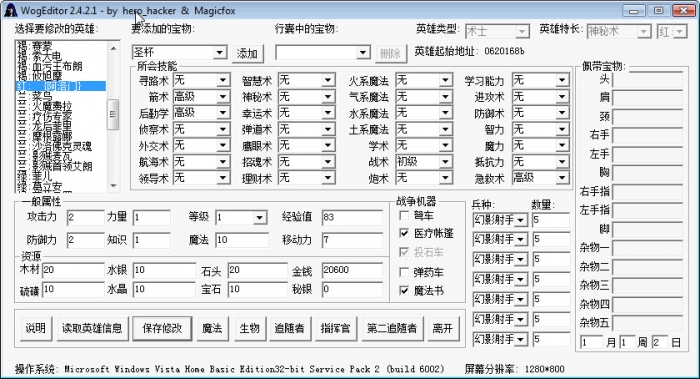Click the 第二追随者 button
This screenshot has width=700, height=379.
click(392, 329)
